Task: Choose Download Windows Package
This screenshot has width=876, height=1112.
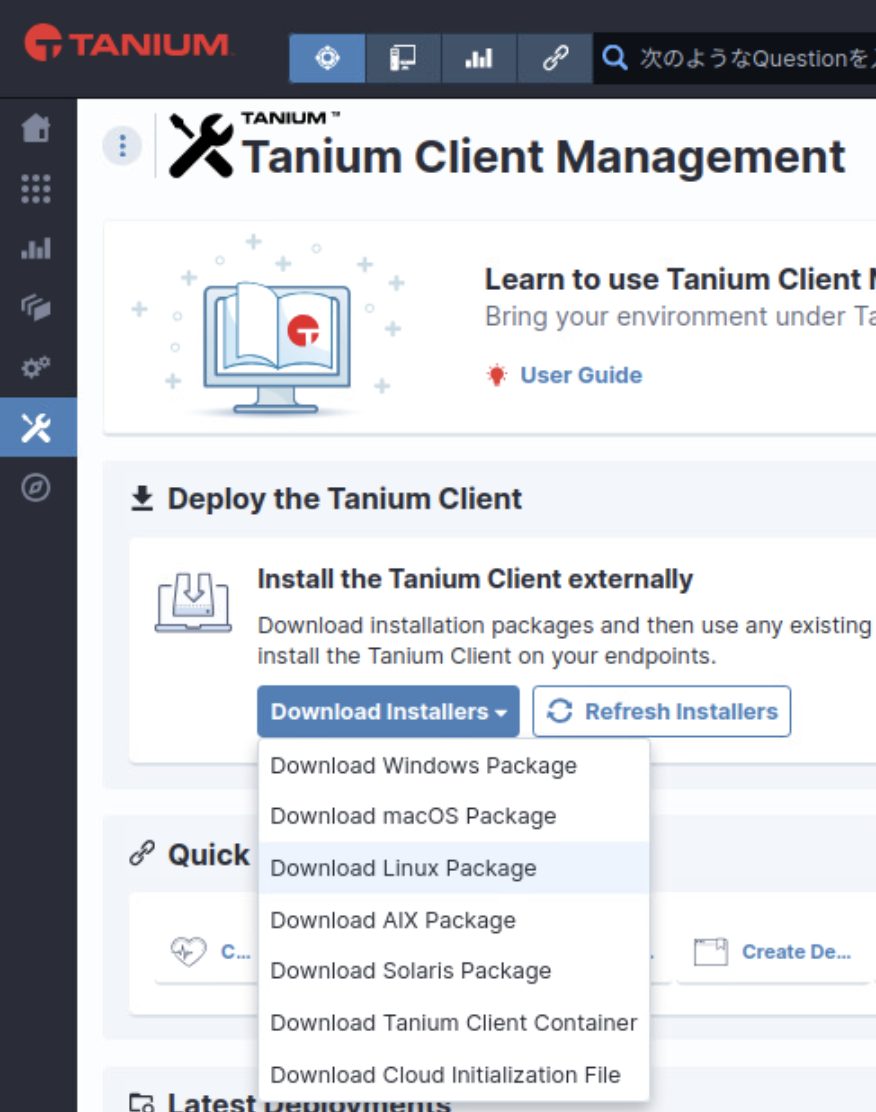Action: [454, 766]
